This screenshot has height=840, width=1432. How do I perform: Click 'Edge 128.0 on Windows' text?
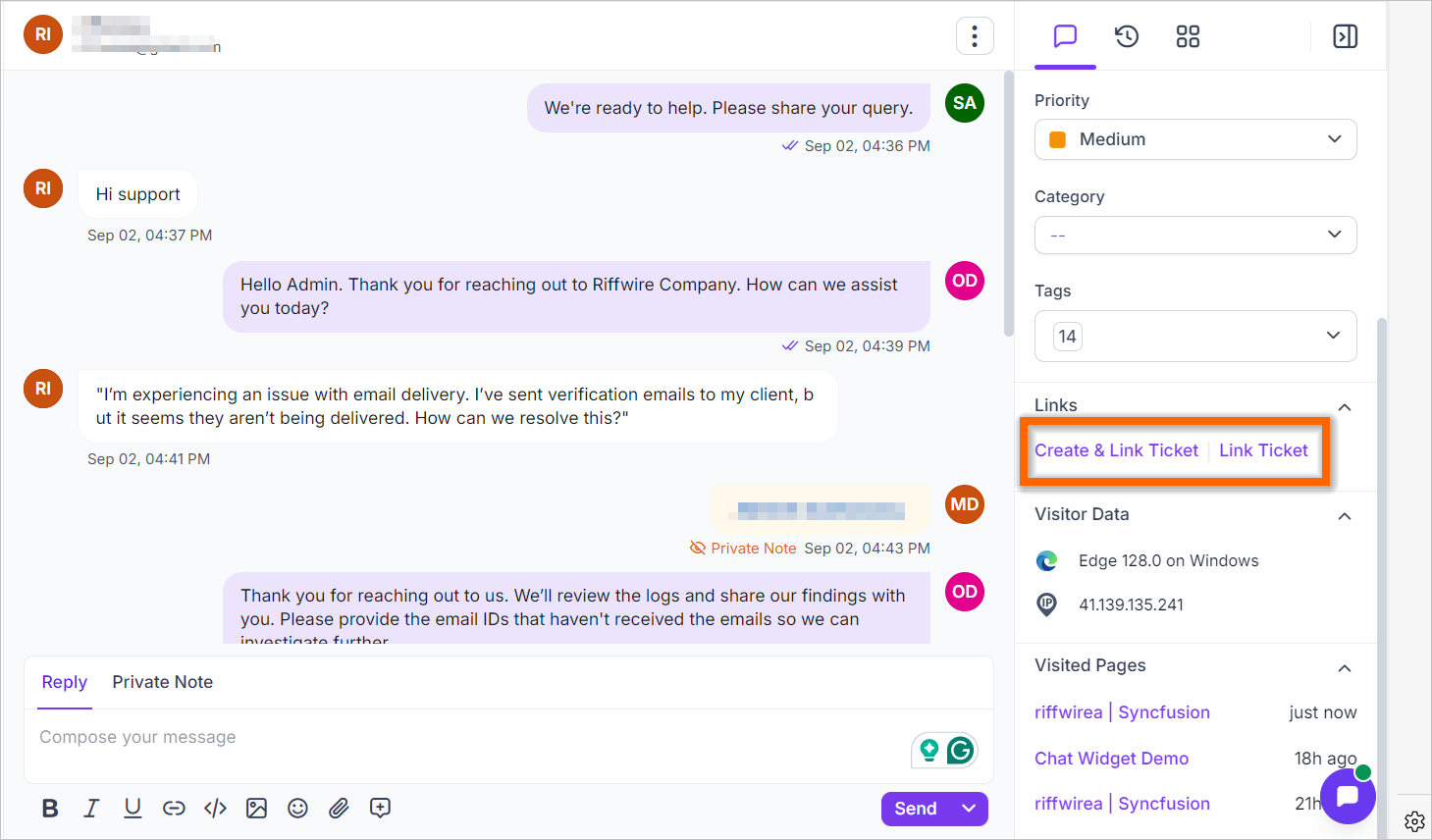(1168, 560)
